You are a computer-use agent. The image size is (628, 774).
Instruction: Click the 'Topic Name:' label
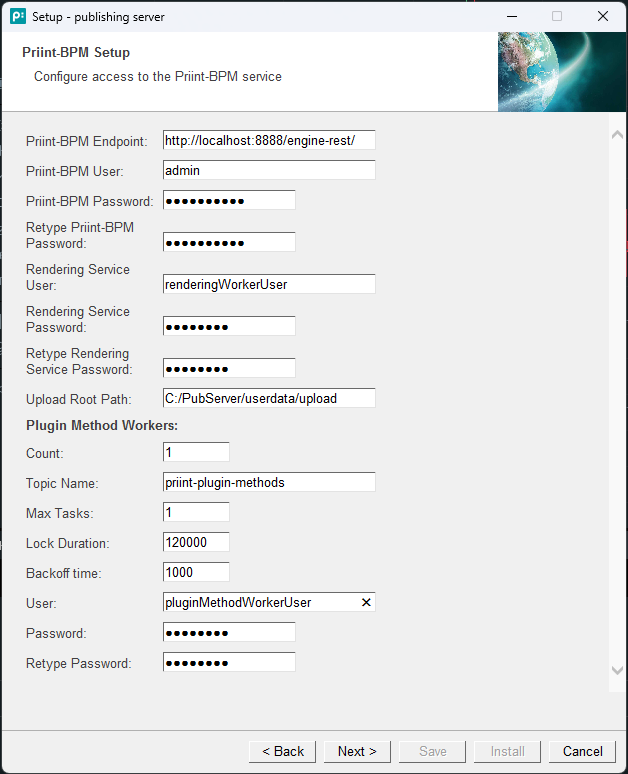(x=62, y=484)
